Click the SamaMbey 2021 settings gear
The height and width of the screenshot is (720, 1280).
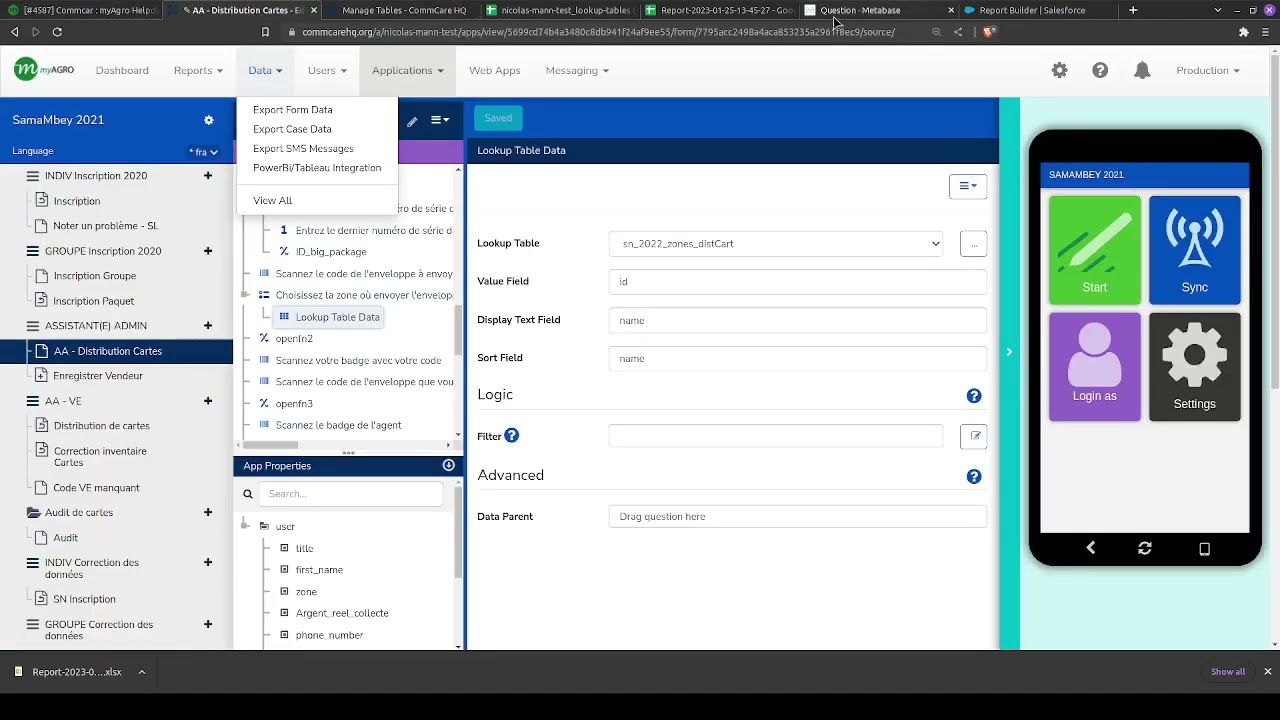[x=208, y=120]
